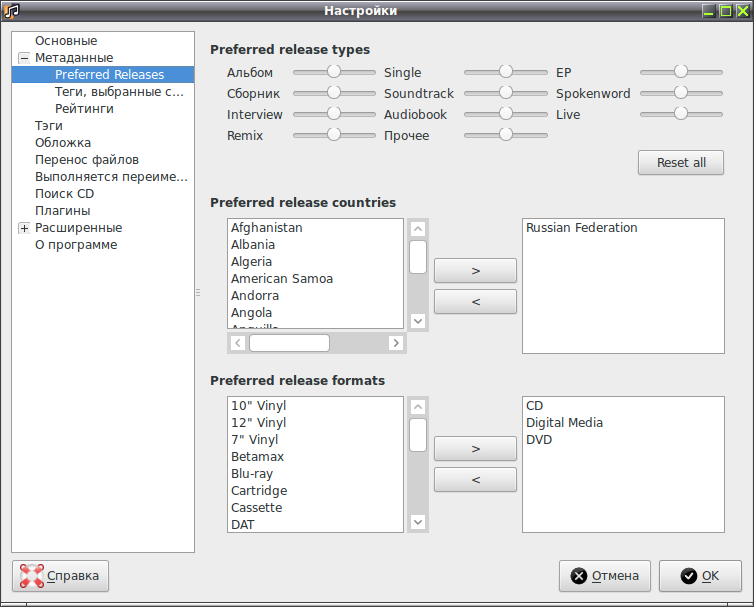Click the Picard music note title bar icon
754x607 pixels.
[x=11, y=11]
